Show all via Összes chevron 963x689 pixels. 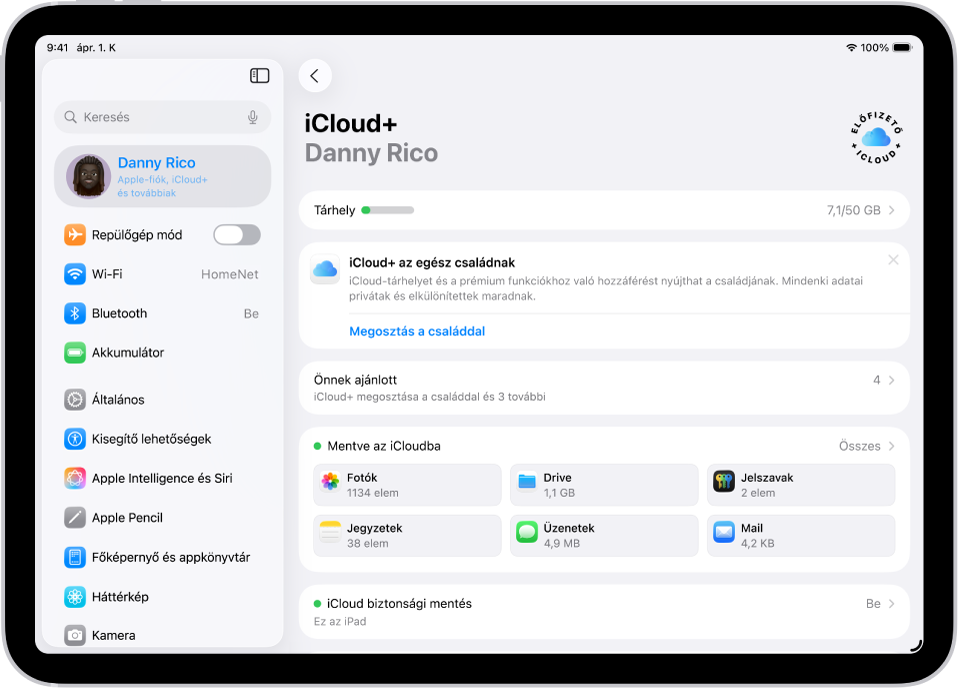892,446
